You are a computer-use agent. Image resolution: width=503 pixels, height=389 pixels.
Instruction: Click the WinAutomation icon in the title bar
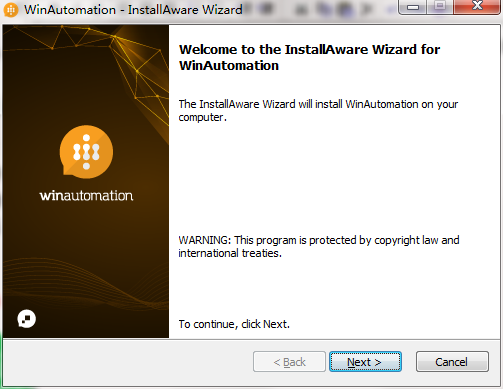click(x=11, y=10)
